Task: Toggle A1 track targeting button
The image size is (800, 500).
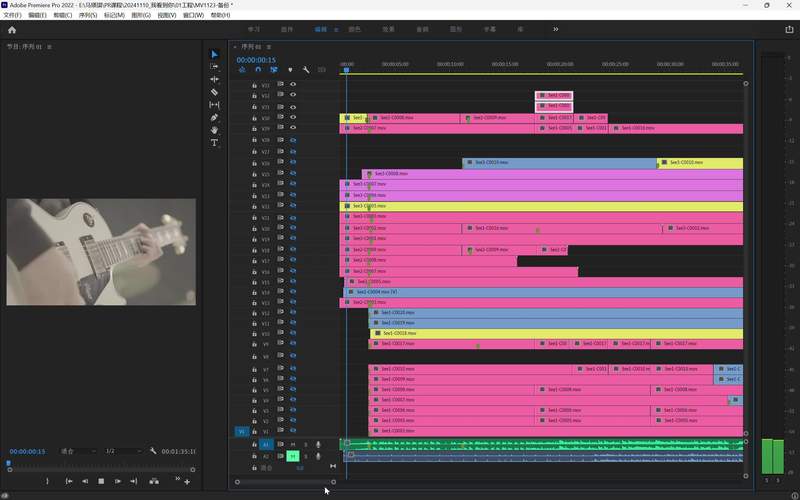Action: point(266,444)
